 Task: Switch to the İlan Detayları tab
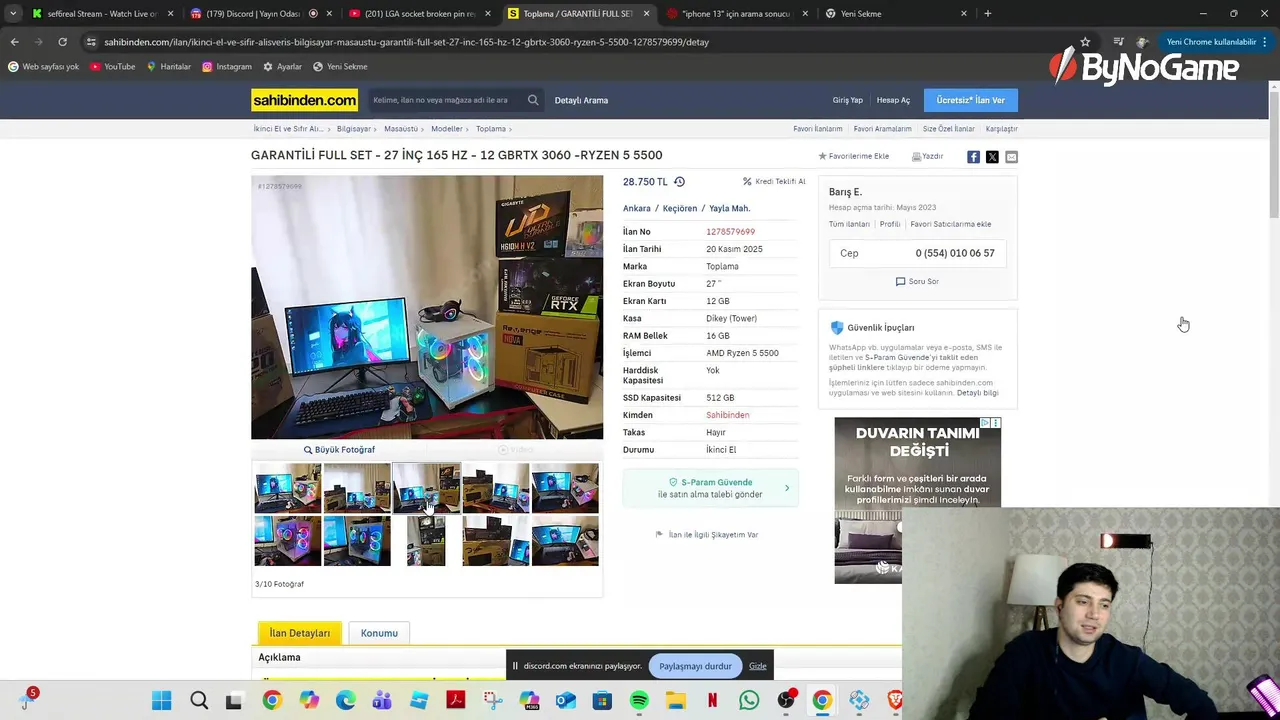(299, 633)
